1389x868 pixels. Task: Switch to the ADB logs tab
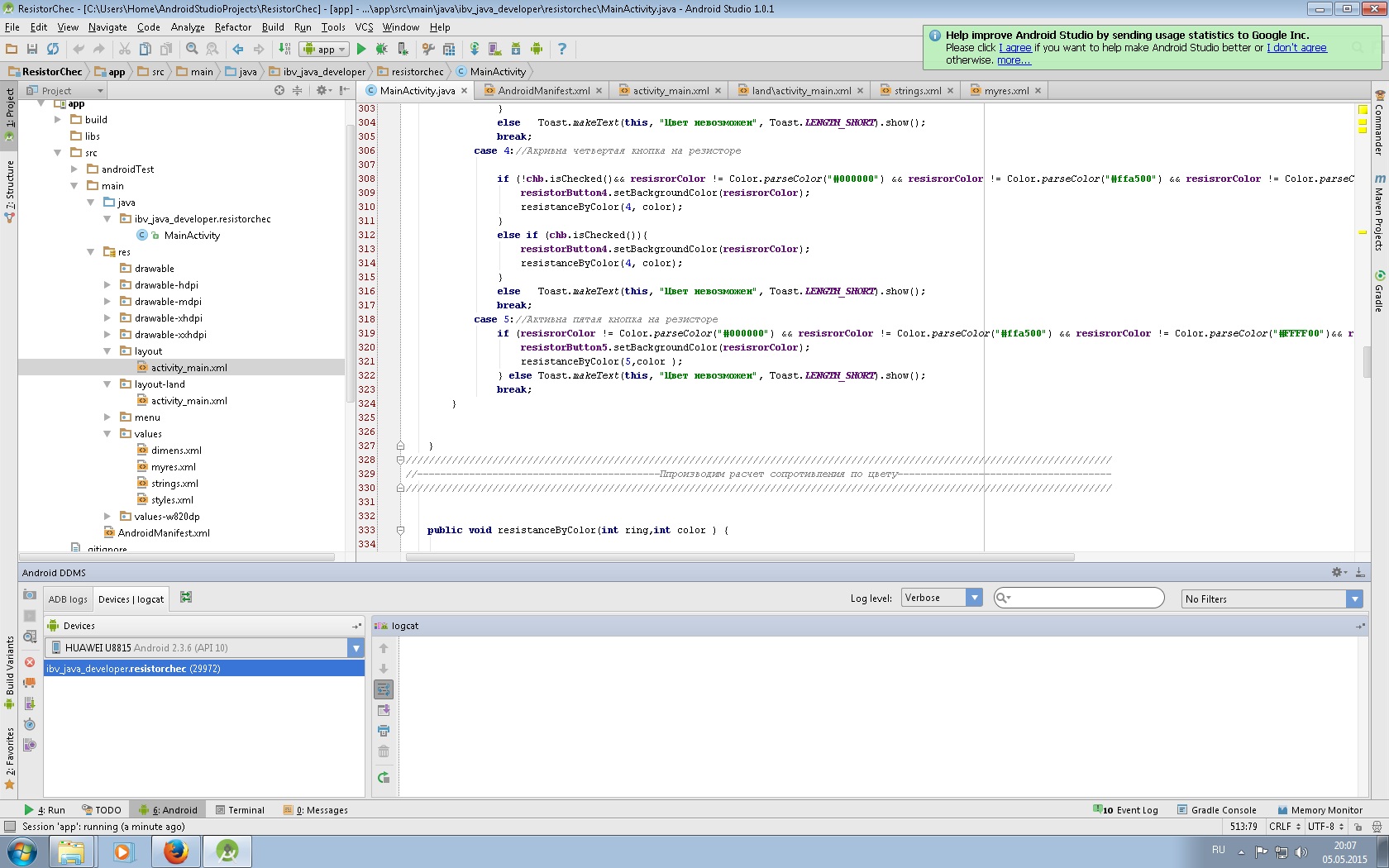click(x=68, y=599)
